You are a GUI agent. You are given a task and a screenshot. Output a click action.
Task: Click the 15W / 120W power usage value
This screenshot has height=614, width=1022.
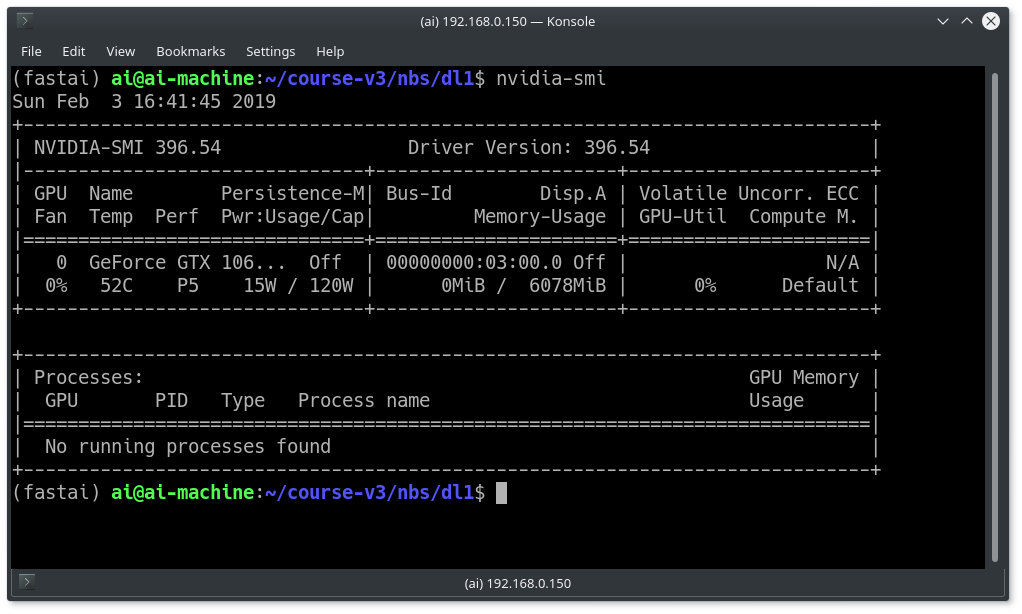pyautogui.click(x=299, y=285)
